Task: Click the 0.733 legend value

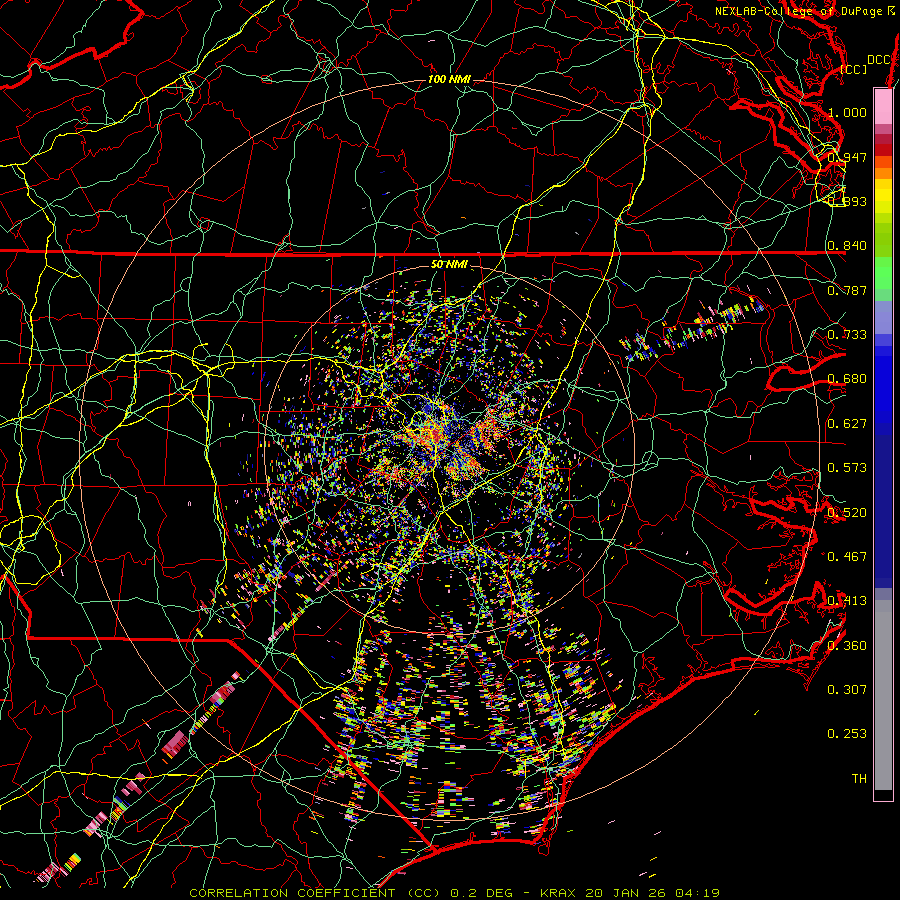Action: pyautogui.click(x=847, y=334)
